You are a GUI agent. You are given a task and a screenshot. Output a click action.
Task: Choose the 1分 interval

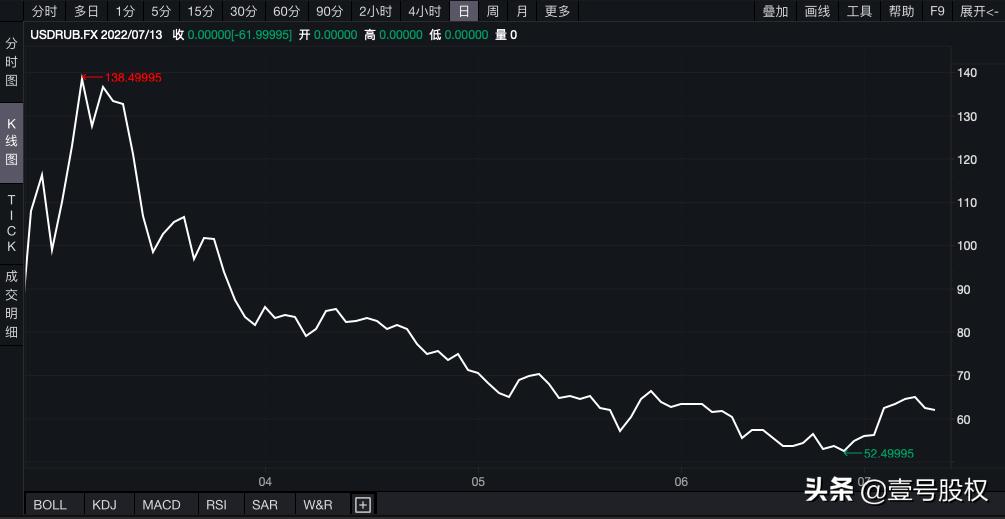(125, 11)
